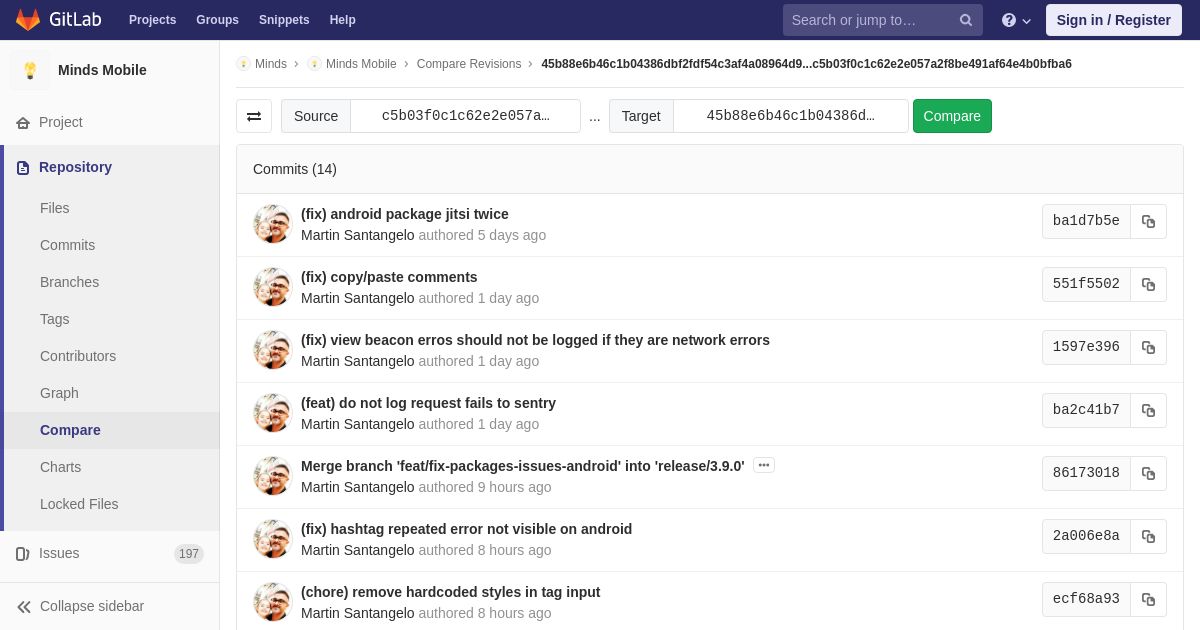Focus the Search or jump to field
The width and height of the screenshot is (1200, 630).
pos(870,20)
